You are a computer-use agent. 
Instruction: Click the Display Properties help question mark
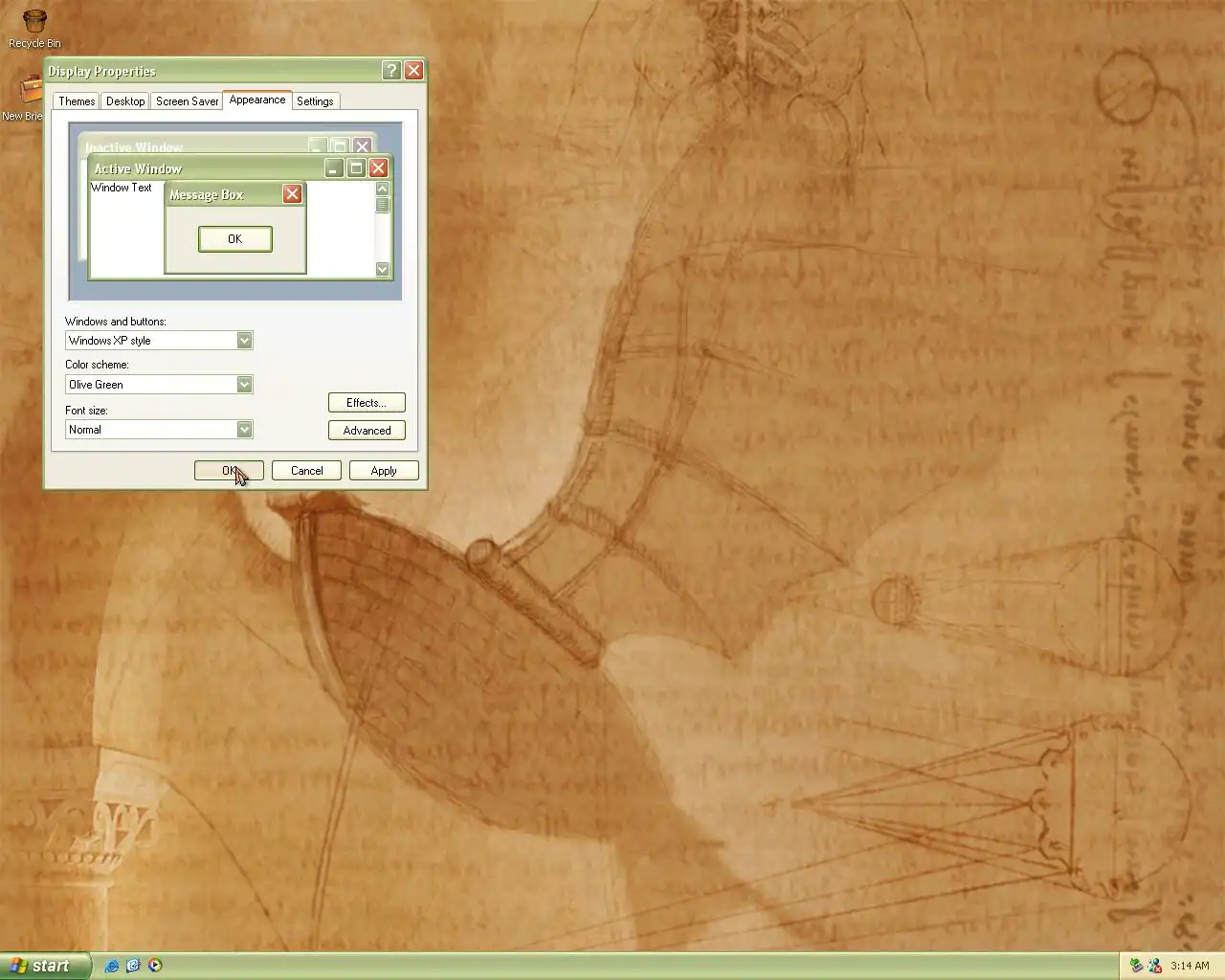coord(390,70)
